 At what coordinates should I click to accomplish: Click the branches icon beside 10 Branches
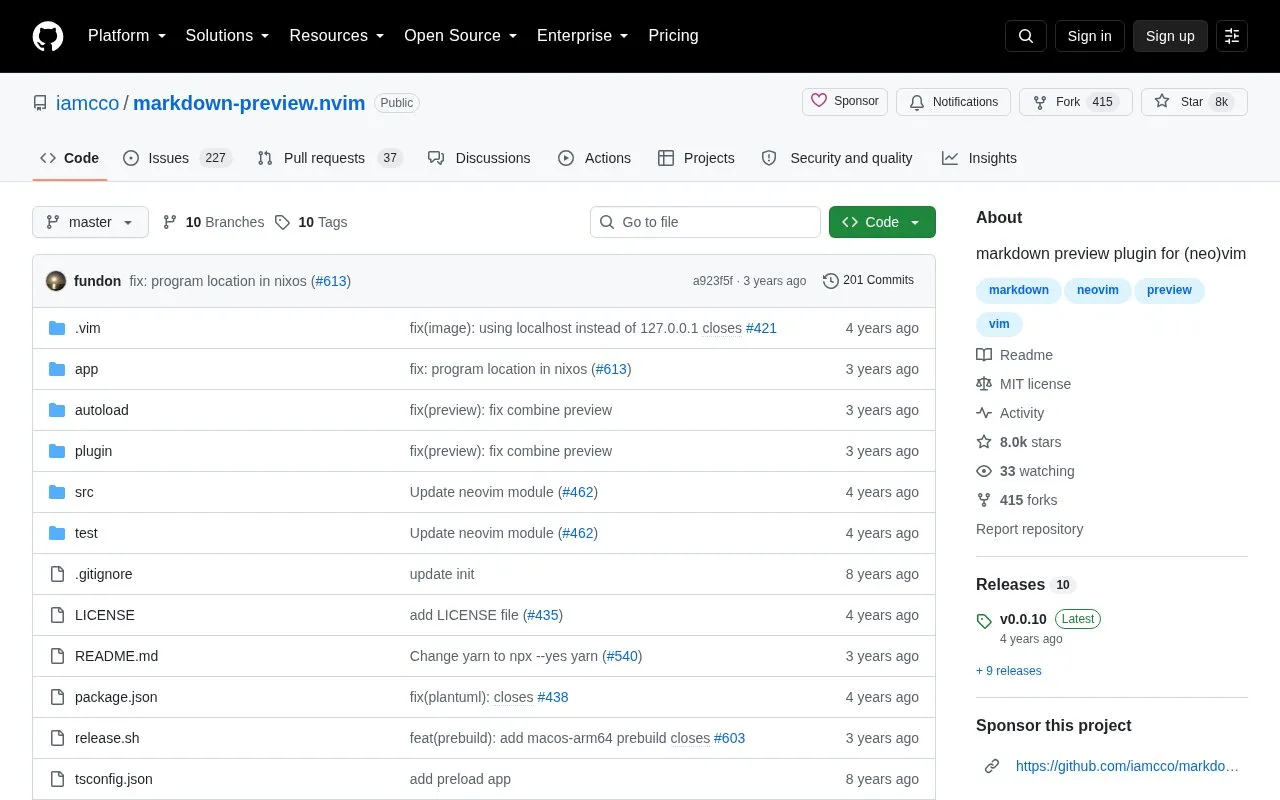click(x=170, y=222)
